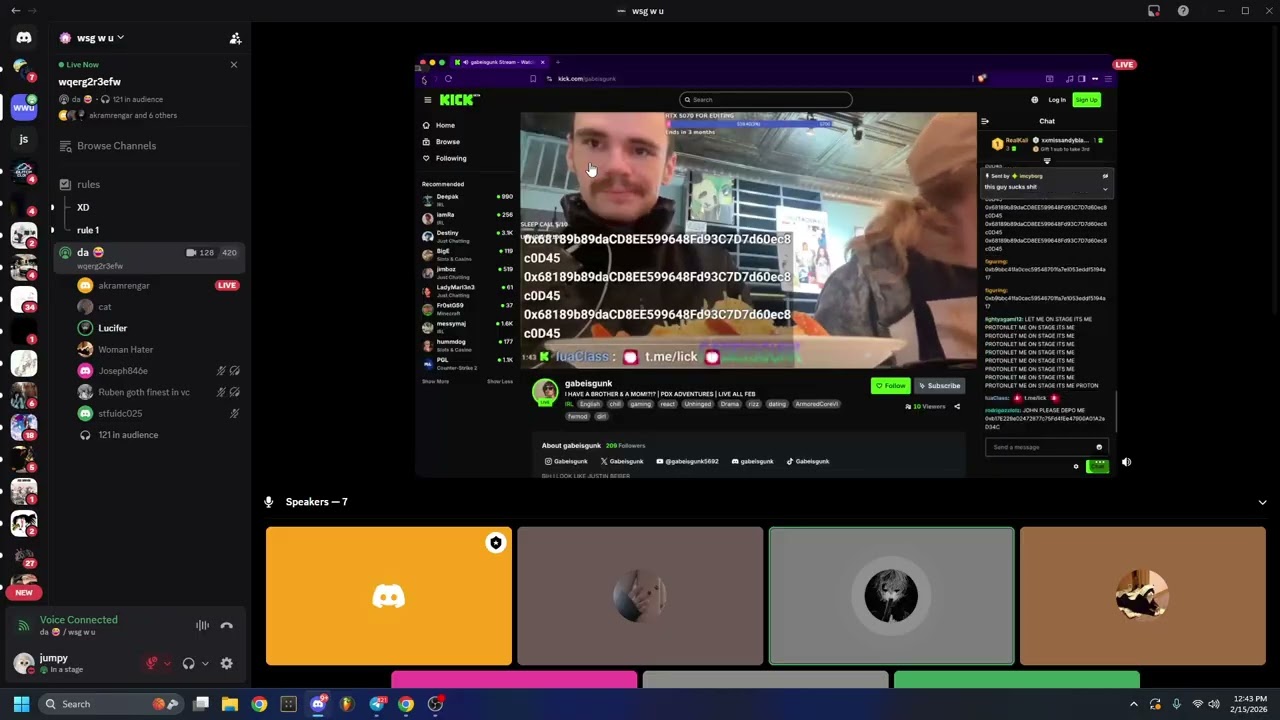Open Discord direct messages home icon

(24, 38)
